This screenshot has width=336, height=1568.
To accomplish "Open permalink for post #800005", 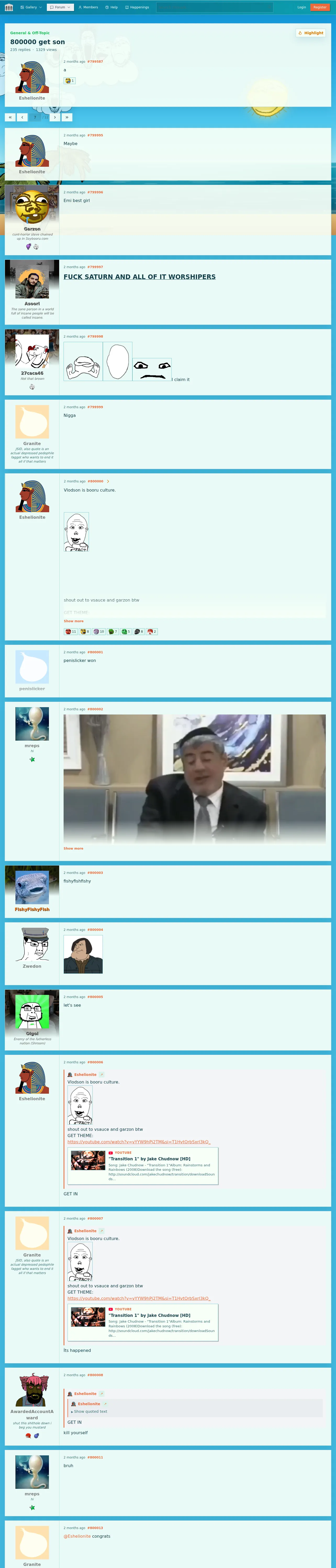I will click(x=95, y=997).
